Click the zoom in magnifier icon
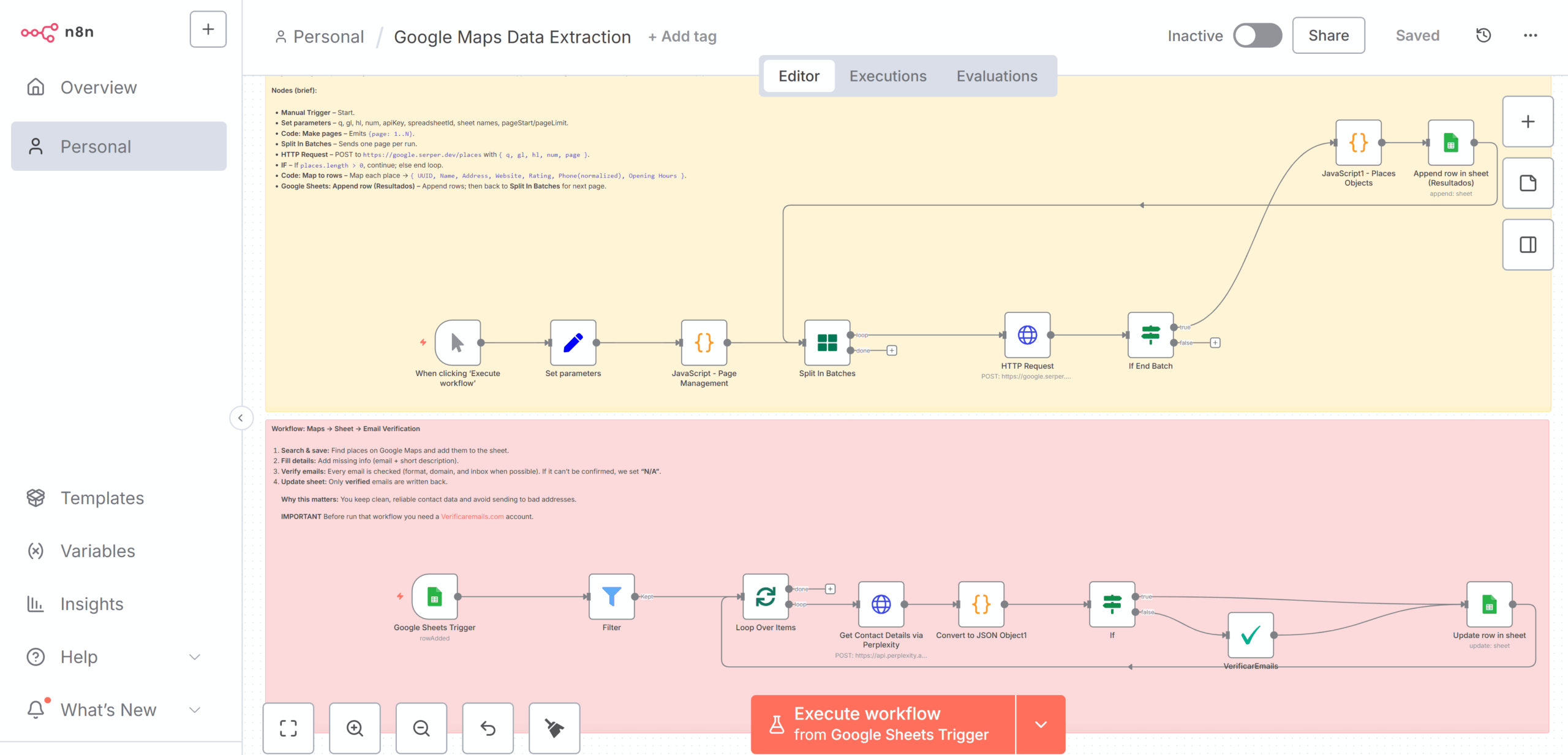Screen dimensions: 1568x755 355,727
